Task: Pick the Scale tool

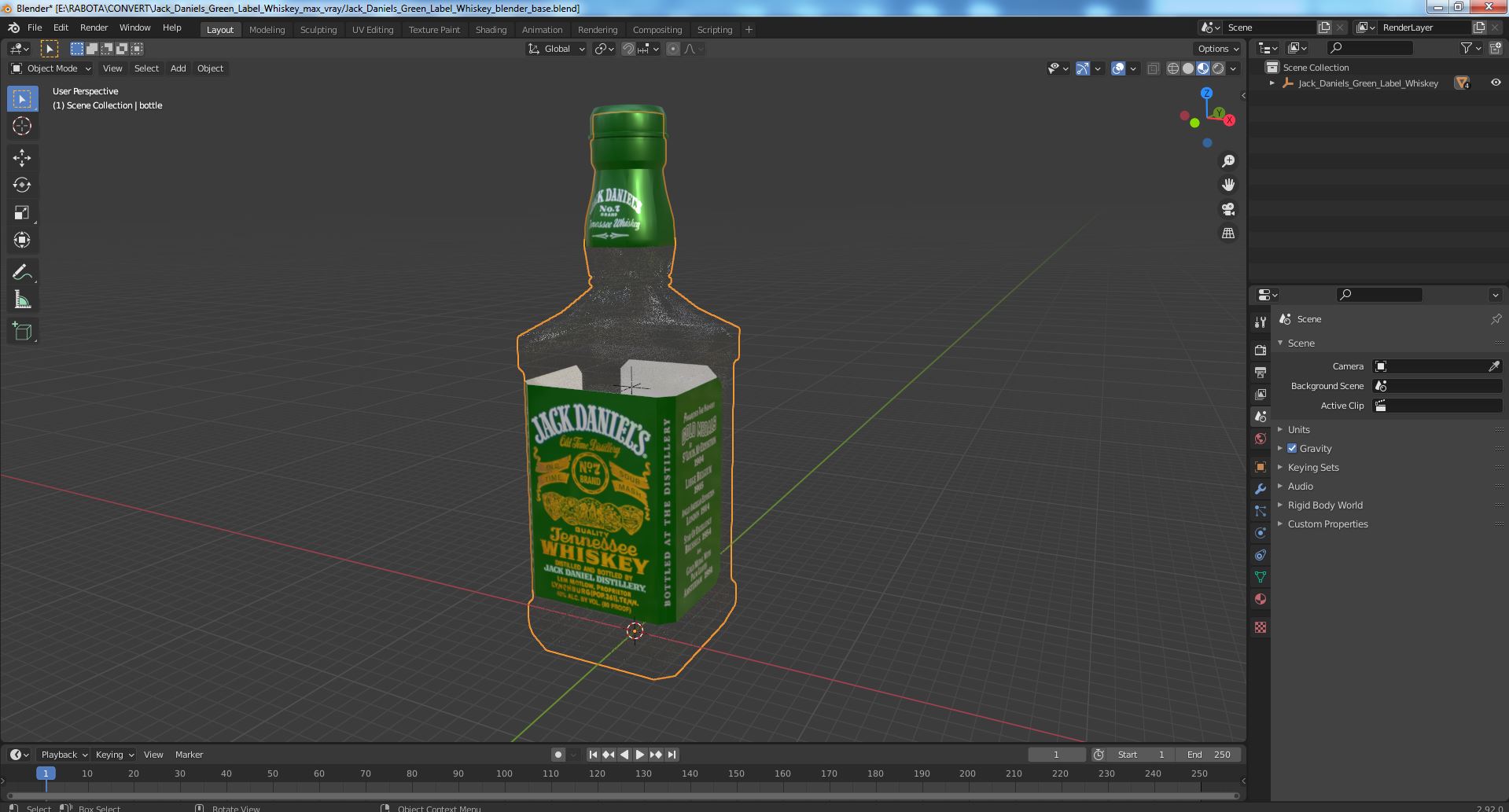Action: click(x=22, y=213)
